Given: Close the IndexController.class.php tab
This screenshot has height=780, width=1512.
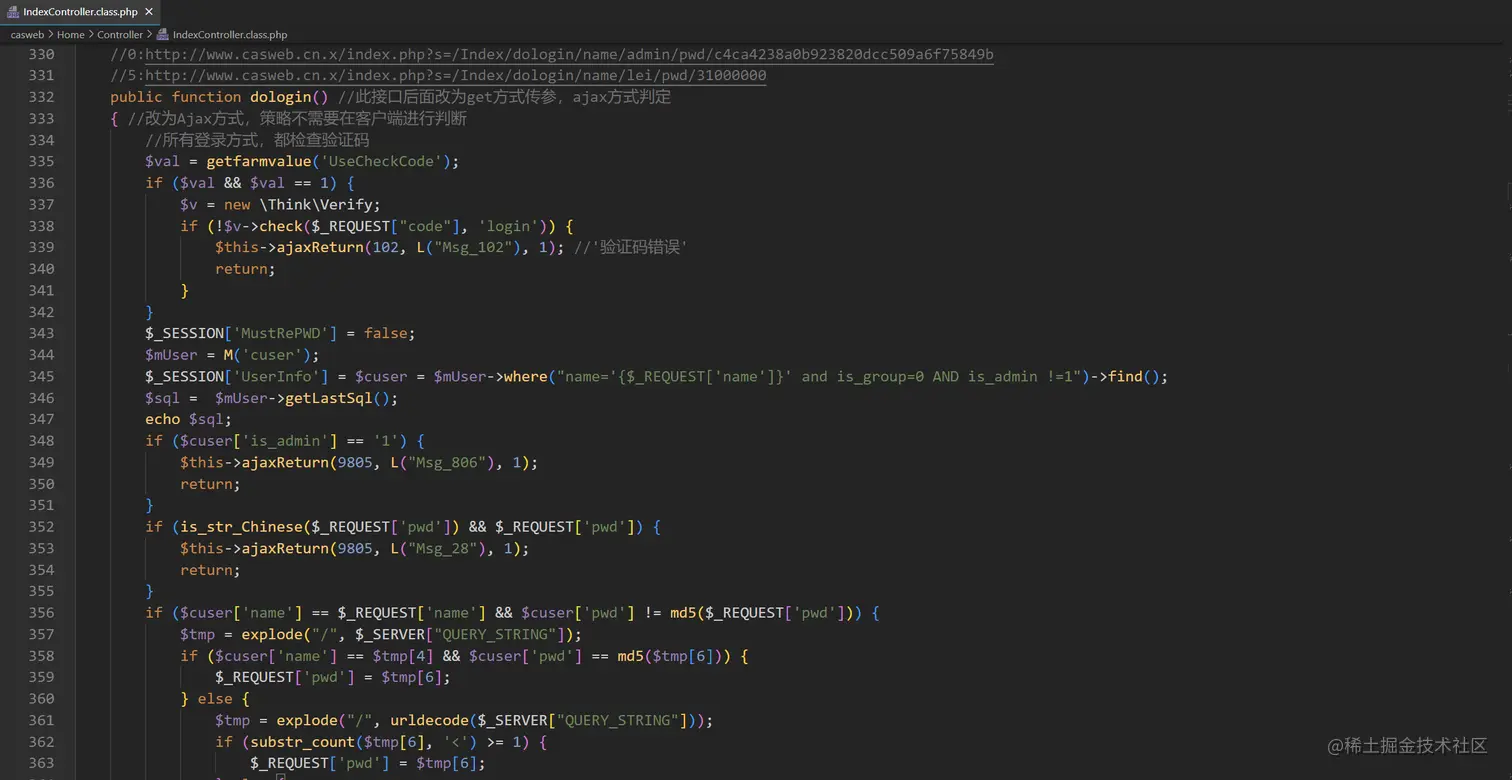Looking at the screenshot, I should (x=149, y=11).
